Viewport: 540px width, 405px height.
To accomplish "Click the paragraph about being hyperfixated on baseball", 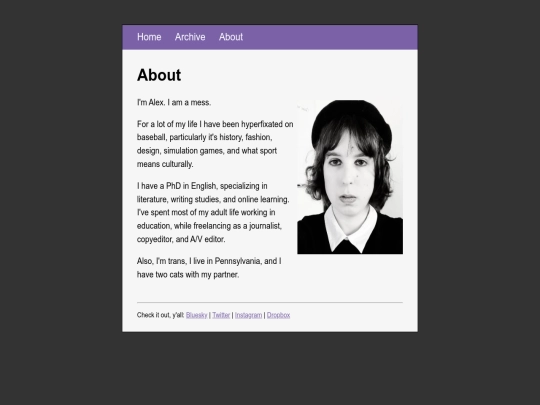I will 215,144.
